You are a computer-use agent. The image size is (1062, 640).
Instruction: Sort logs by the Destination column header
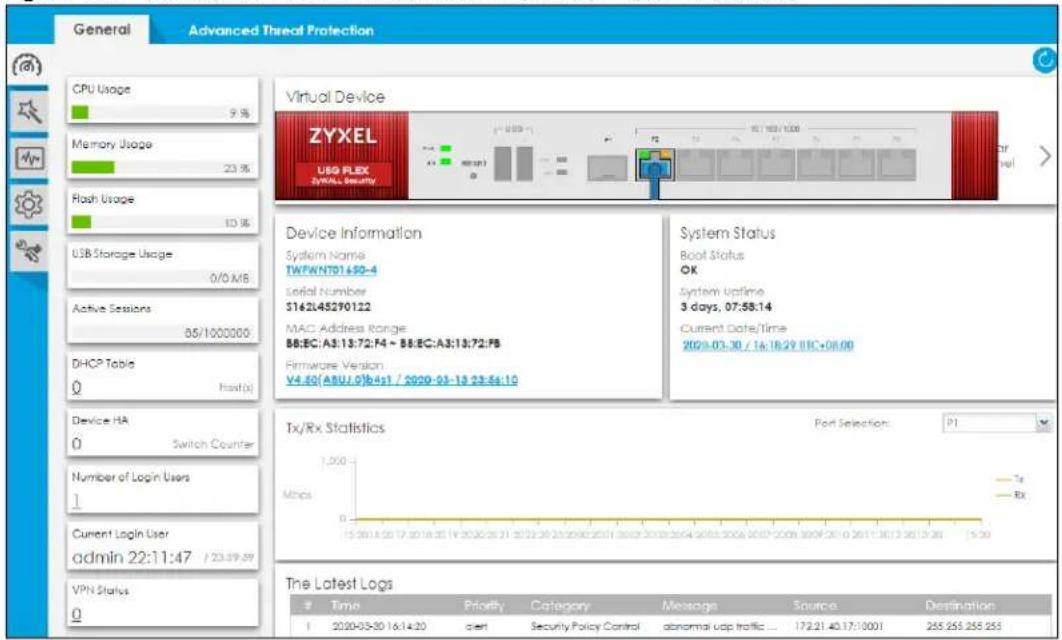960,605
